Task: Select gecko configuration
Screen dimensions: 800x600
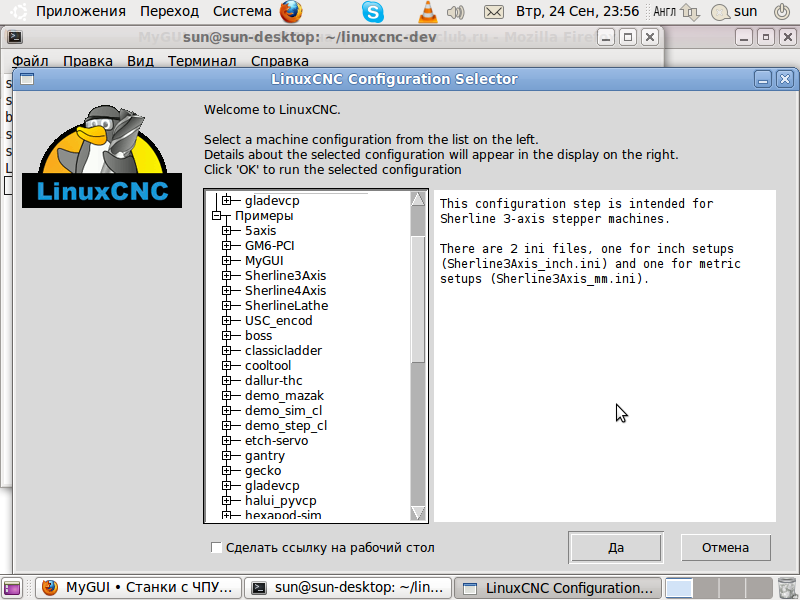Action: [263, 471]
